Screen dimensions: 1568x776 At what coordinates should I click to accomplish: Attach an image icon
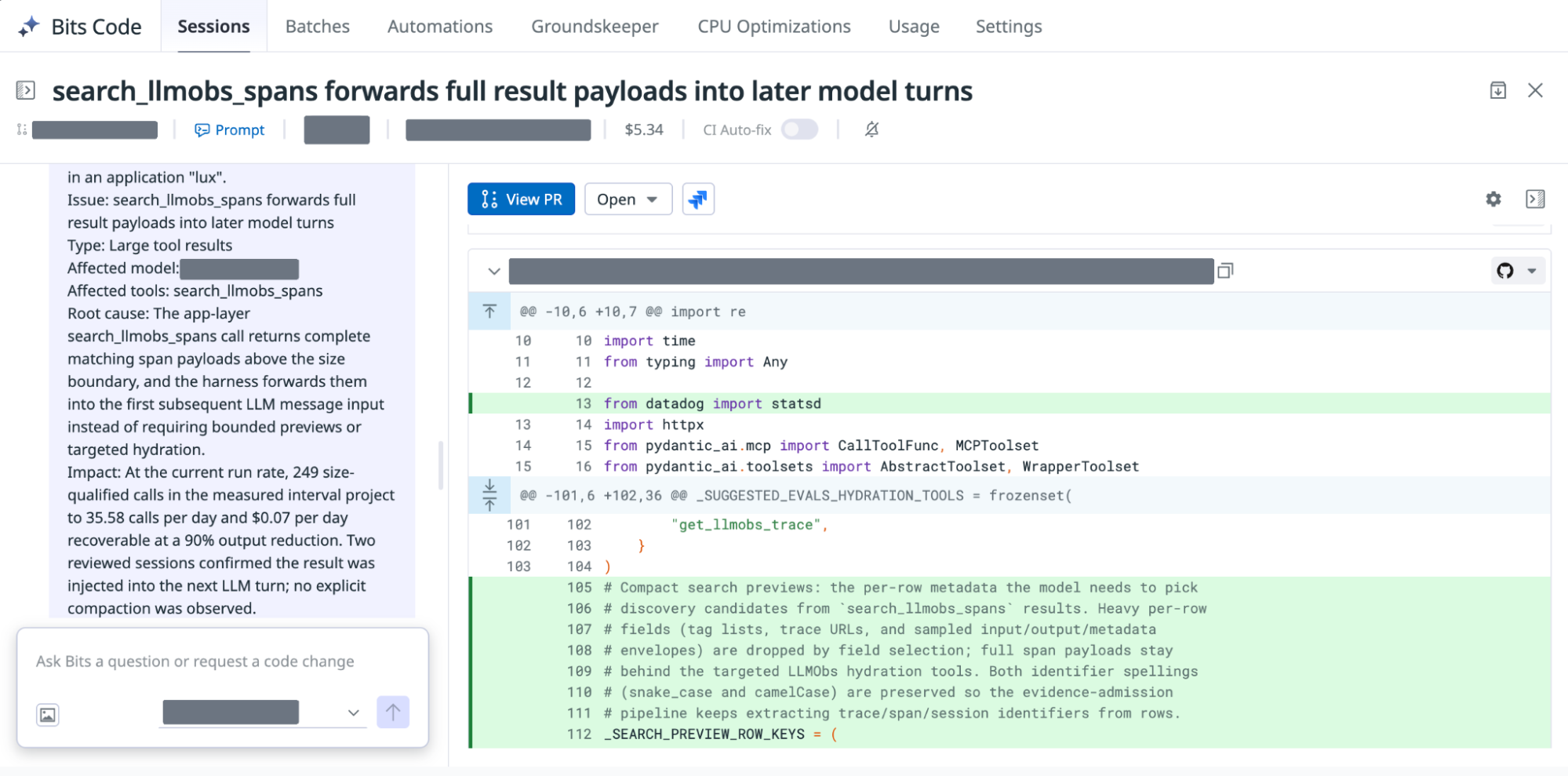coord(48,714)
